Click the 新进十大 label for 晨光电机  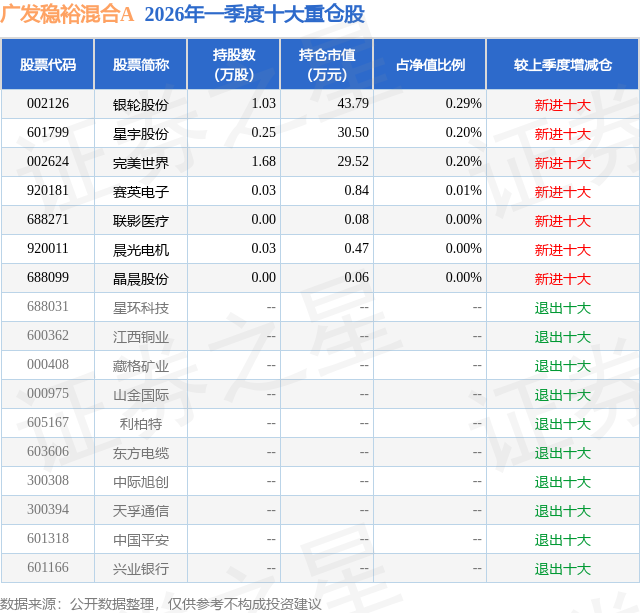(x=563, y=250)
